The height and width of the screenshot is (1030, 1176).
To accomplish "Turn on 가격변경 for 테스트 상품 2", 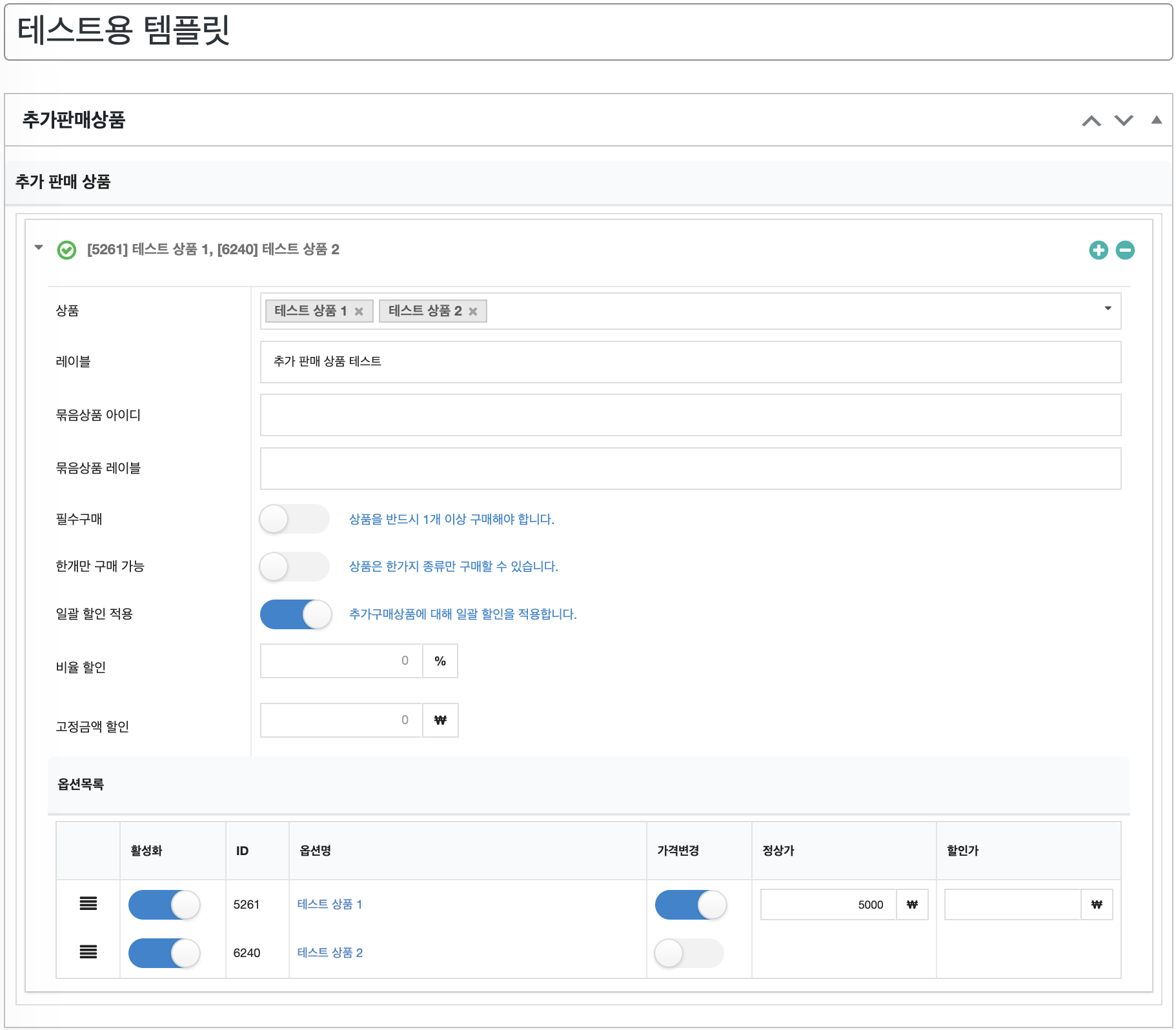I will pos(689,953).
